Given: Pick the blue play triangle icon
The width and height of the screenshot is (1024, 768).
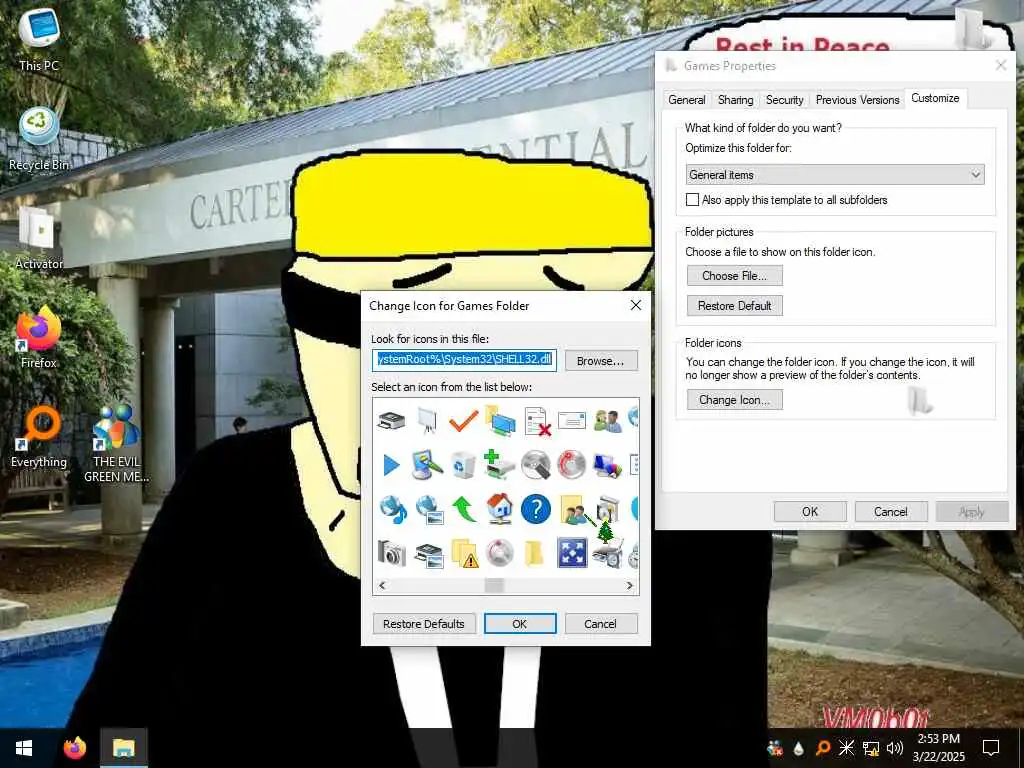Looking at the screenshot, I should pyautogui.click(x=391, y=465).
